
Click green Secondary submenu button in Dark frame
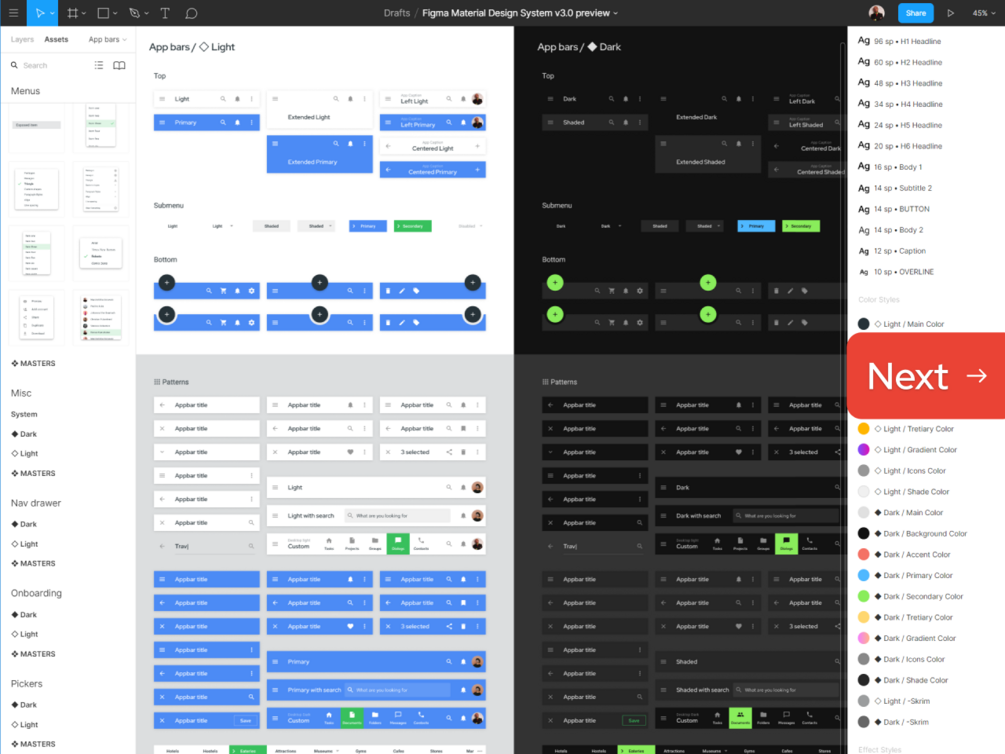[x=801, y=226]
